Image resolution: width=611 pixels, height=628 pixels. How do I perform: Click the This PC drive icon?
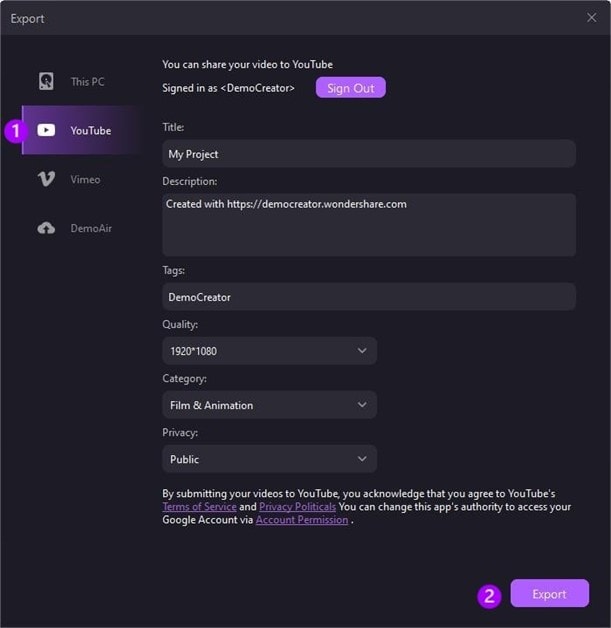[x=46, y=82]
